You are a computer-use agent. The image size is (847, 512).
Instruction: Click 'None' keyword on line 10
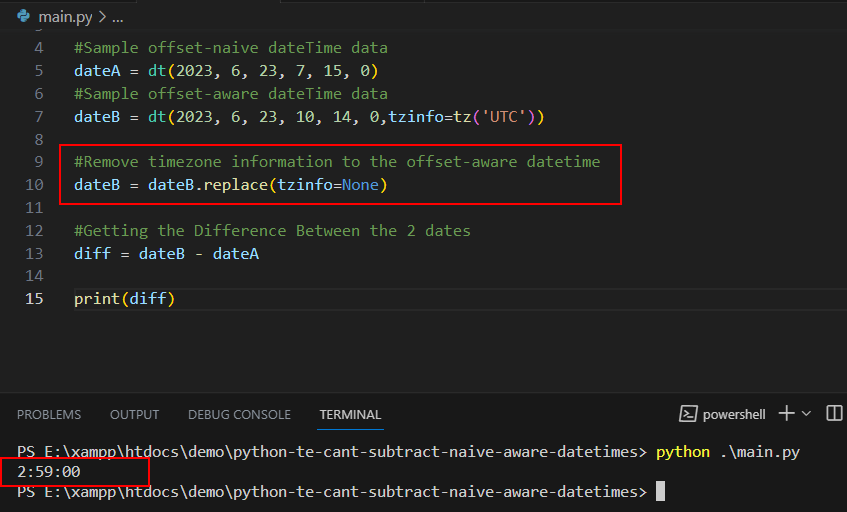360,185
